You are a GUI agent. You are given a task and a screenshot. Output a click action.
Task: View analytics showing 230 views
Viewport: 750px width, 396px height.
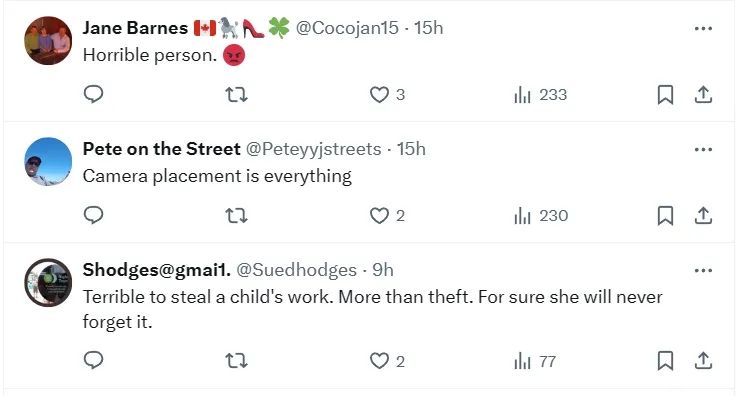pyautogui.click(x=541, y=216)
